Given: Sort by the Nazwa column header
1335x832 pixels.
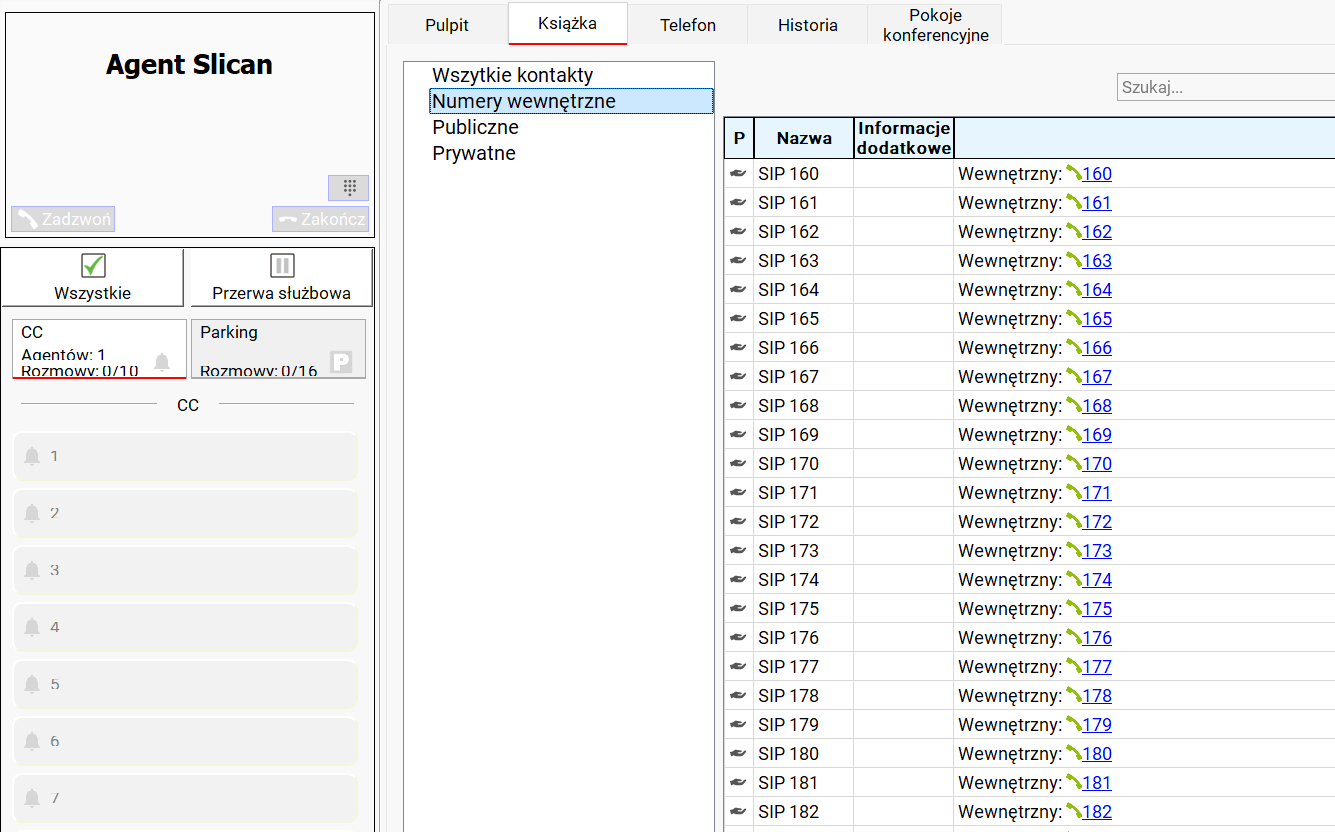Looking at the screenshot, I should coord(804,138).
